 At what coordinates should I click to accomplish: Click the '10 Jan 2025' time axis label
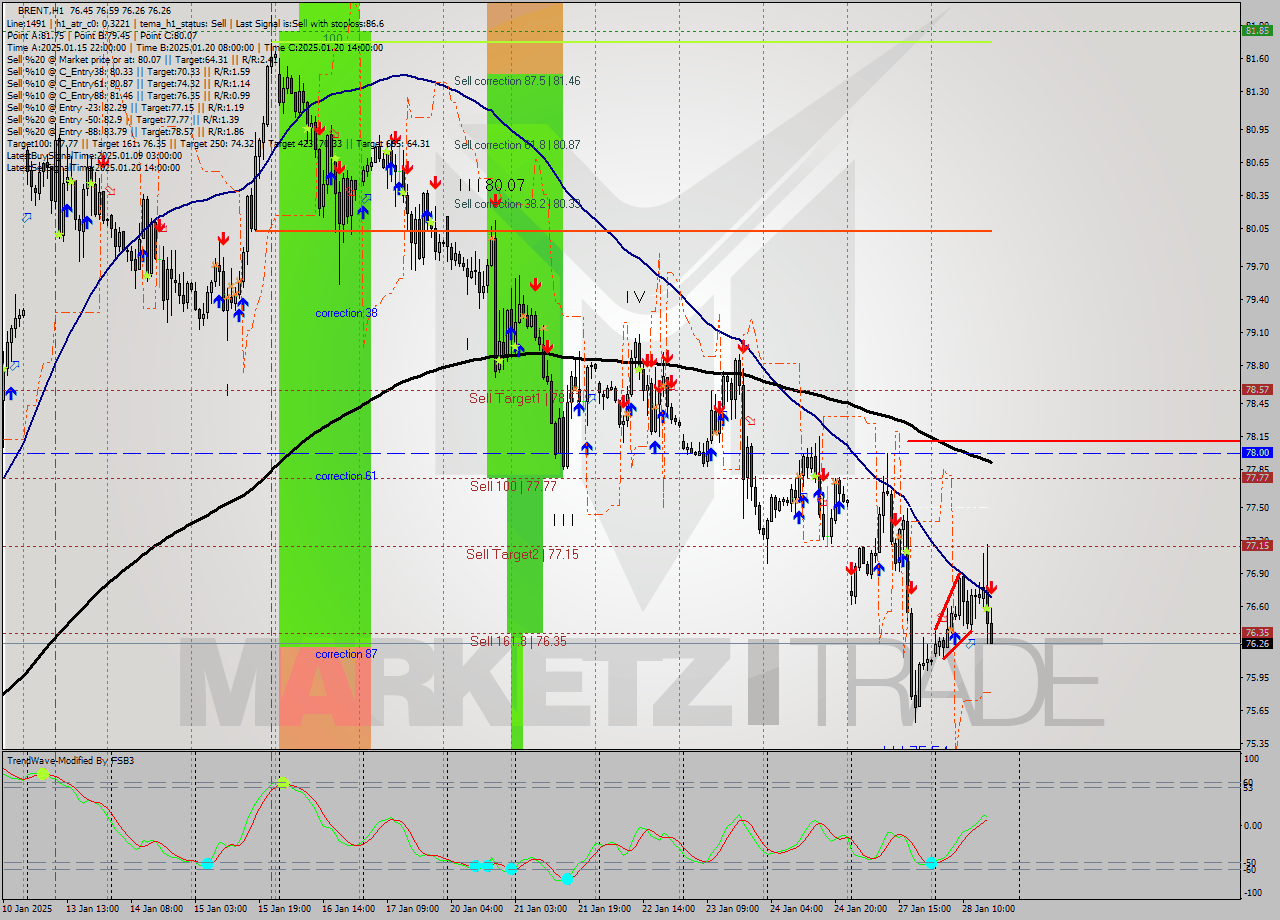[x=28, y=908]
